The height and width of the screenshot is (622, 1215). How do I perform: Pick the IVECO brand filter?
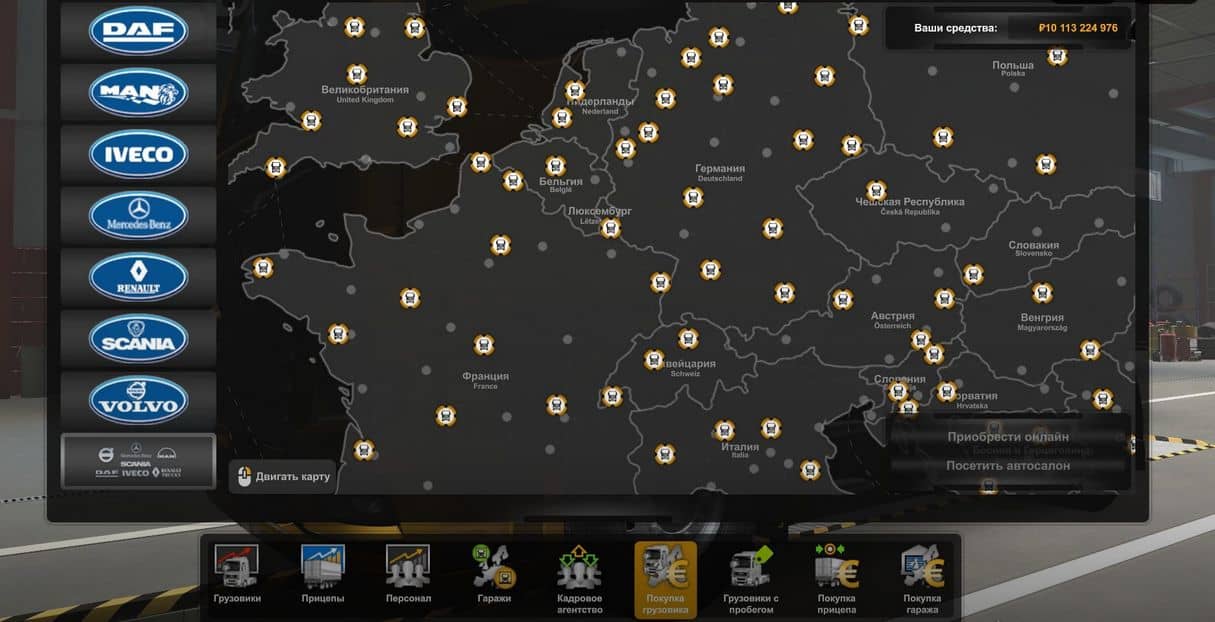coord(138,155)
